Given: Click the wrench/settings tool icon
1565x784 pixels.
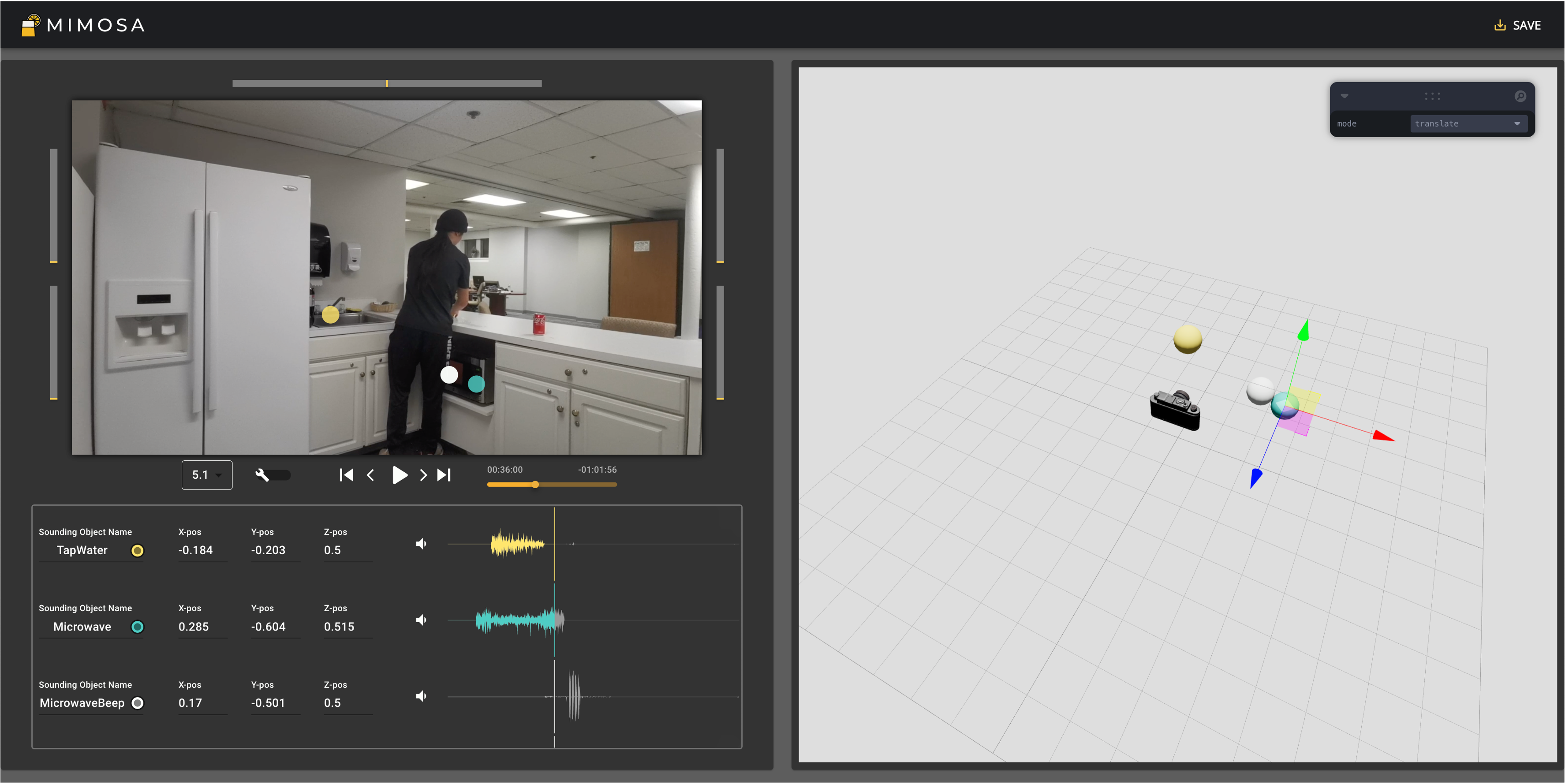Looking at the screenshot, I should [x=262, y=475].
